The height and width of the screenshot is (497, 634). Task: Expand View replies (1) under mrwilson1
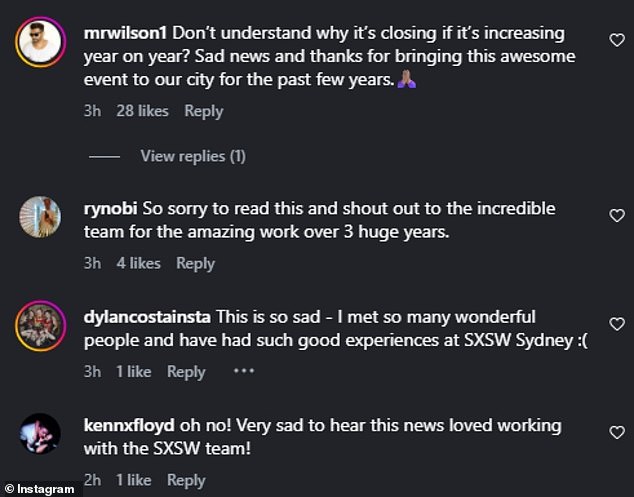pos(192,156)
